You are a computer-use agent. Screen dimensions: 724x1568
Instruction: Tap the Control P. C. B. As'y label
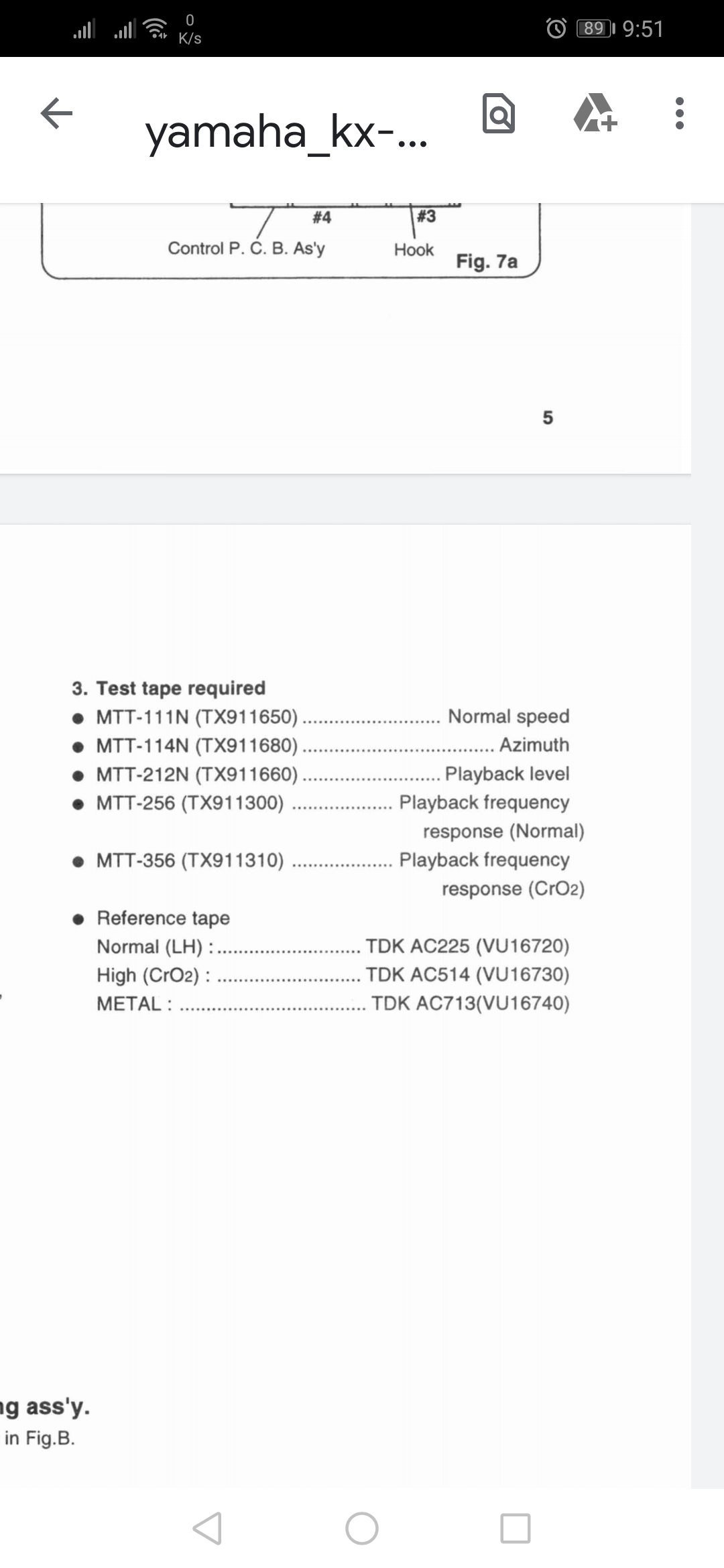[x=246, y=248]
